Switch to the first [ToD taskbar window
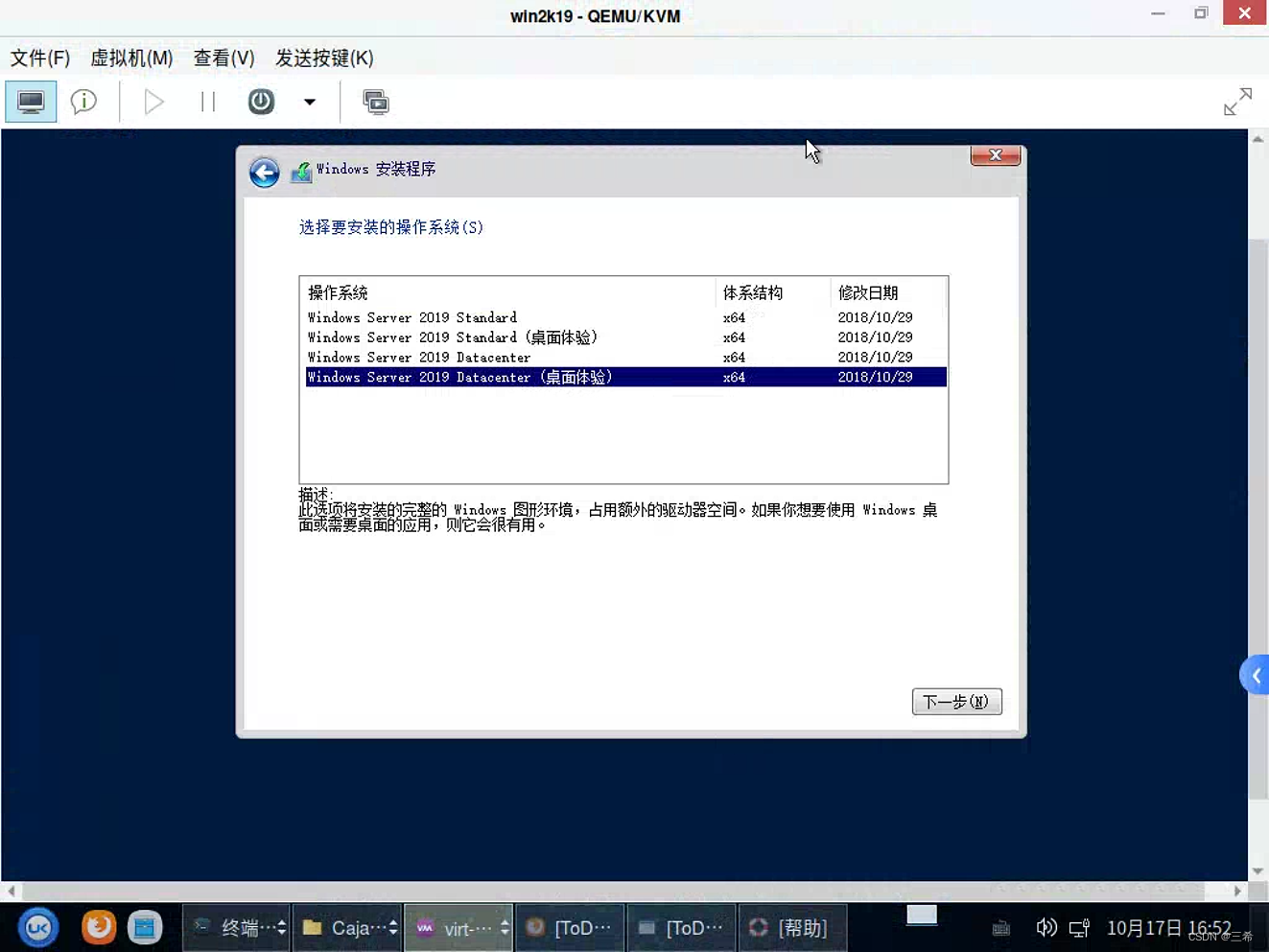 click(x=570, y=928)
